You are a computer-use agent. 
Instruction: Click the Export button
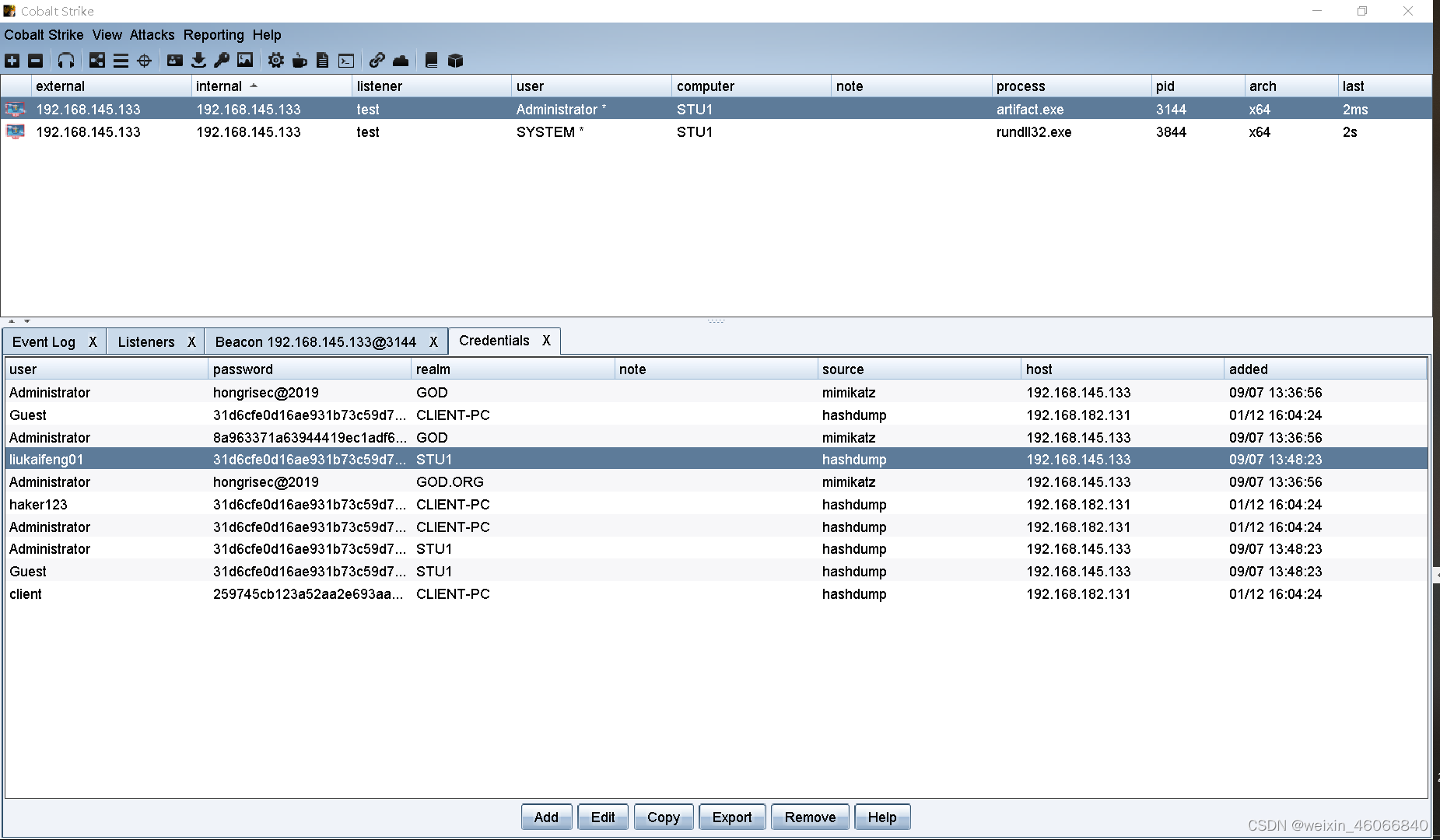(x=732, y=817)
